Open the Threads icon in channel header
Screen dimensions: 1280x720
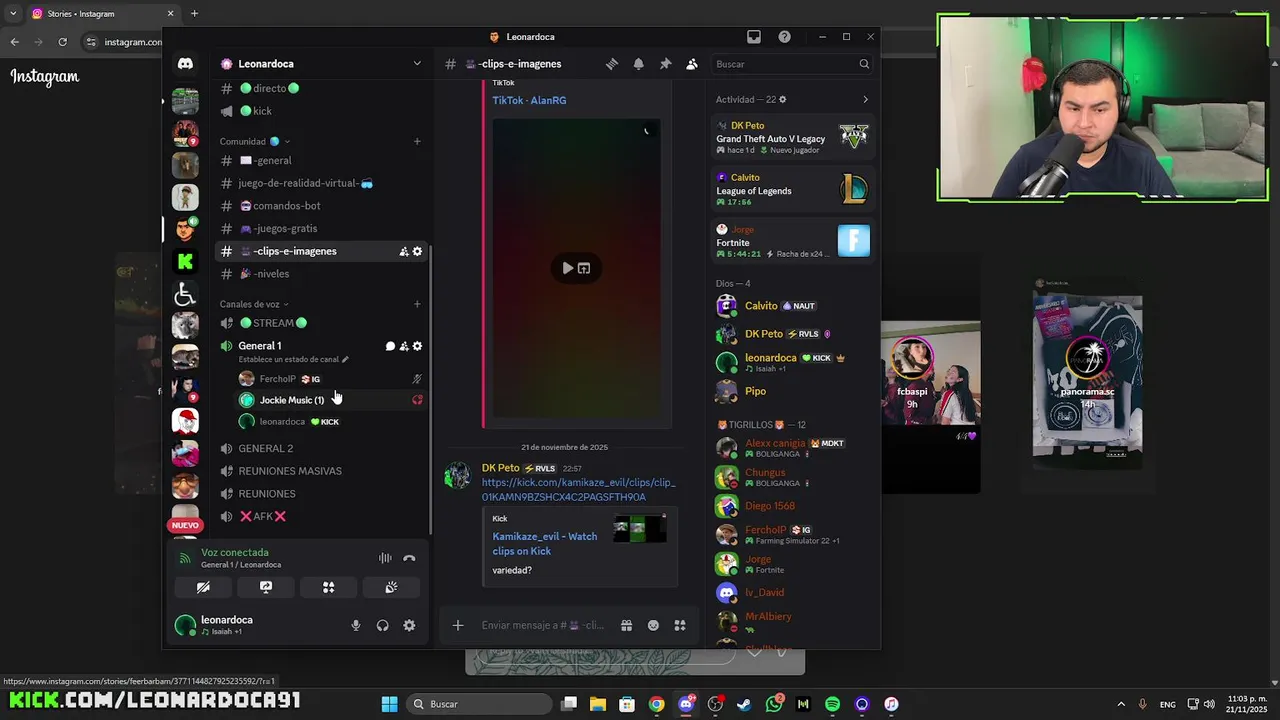tap(612, 64)
